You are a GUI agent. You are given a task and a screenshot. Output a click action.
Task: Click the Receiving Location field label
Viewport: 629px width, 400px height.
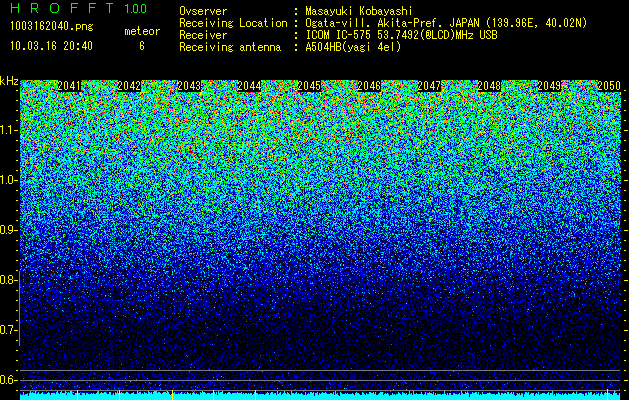[x=233, y=23]
